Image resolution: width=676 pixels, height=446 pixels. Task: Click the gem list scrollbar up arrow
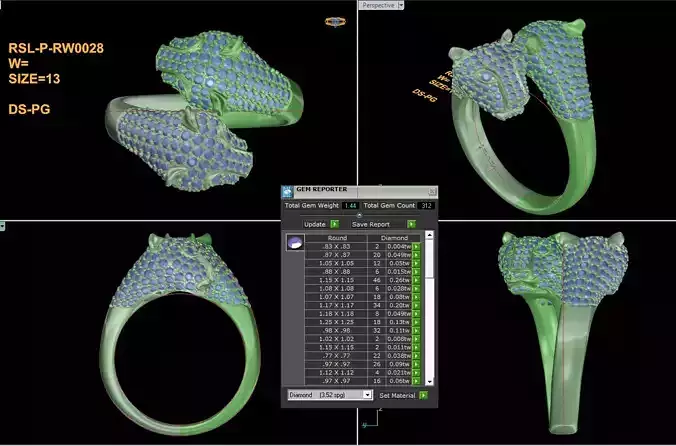(x=429, y=235)
